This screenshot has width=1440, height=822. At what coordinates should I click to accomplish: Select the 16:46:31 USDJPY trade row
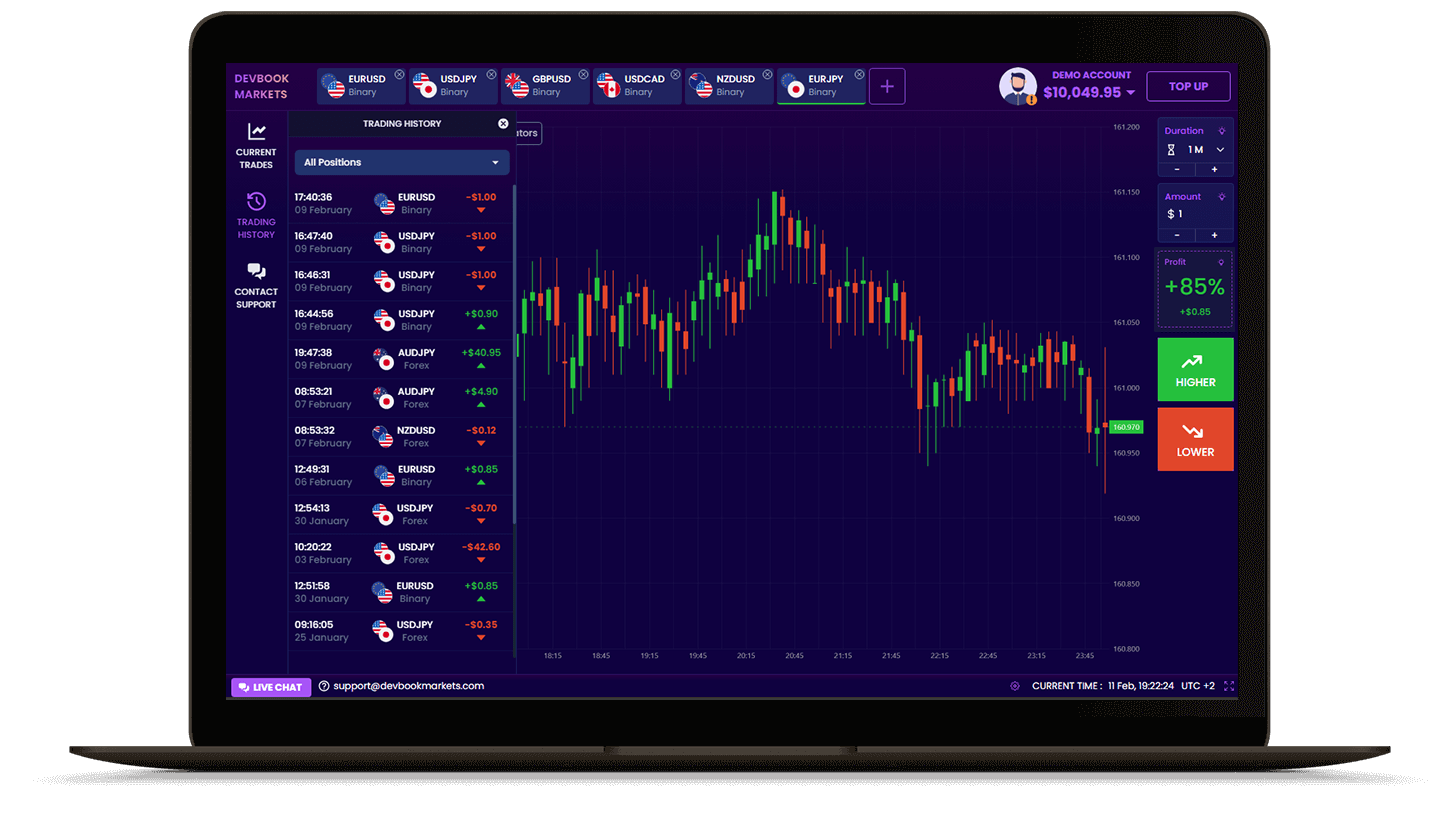coord(400,281)
